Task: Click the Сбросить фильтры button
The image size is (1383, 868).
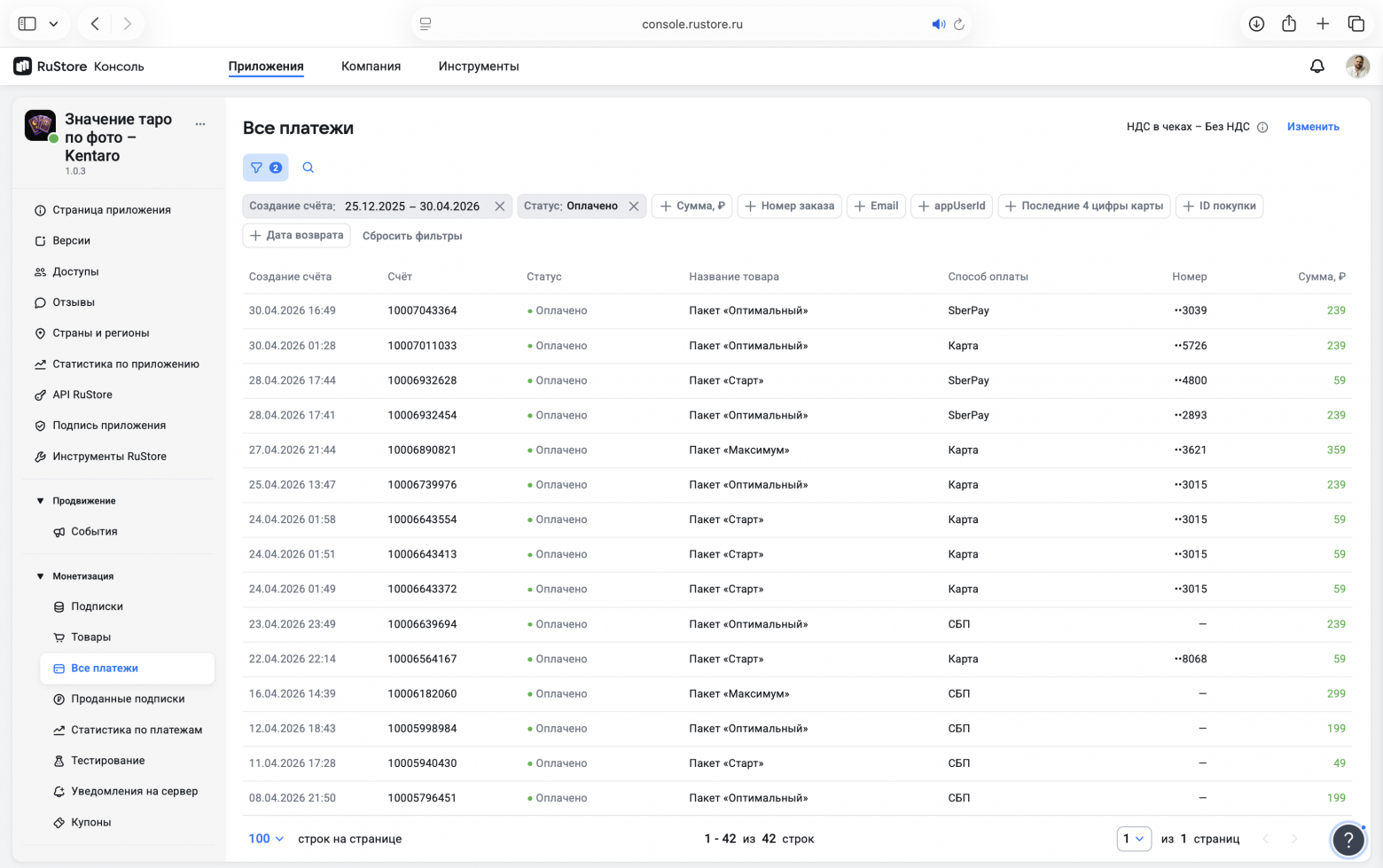Action: (x=412, y=236)
